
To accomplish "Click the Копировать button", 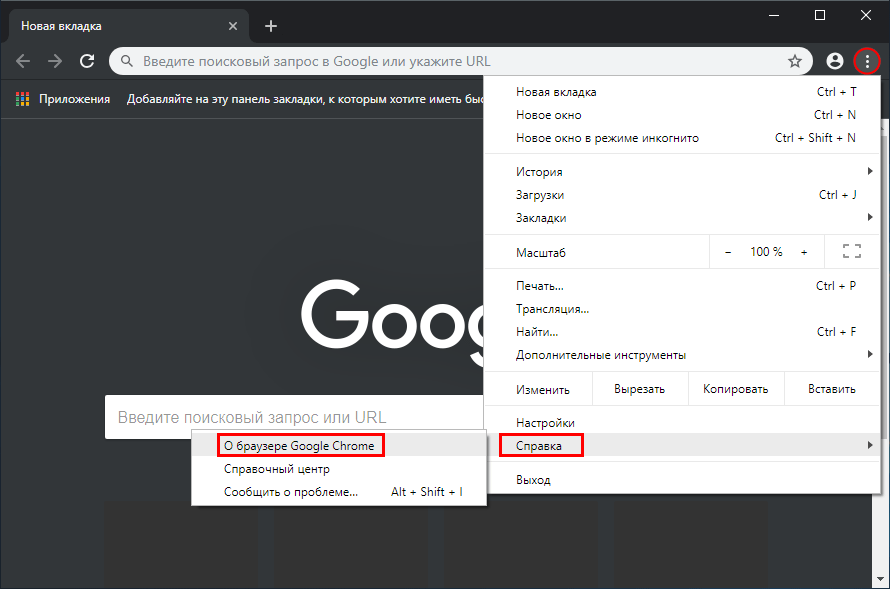I will (736, 389).
